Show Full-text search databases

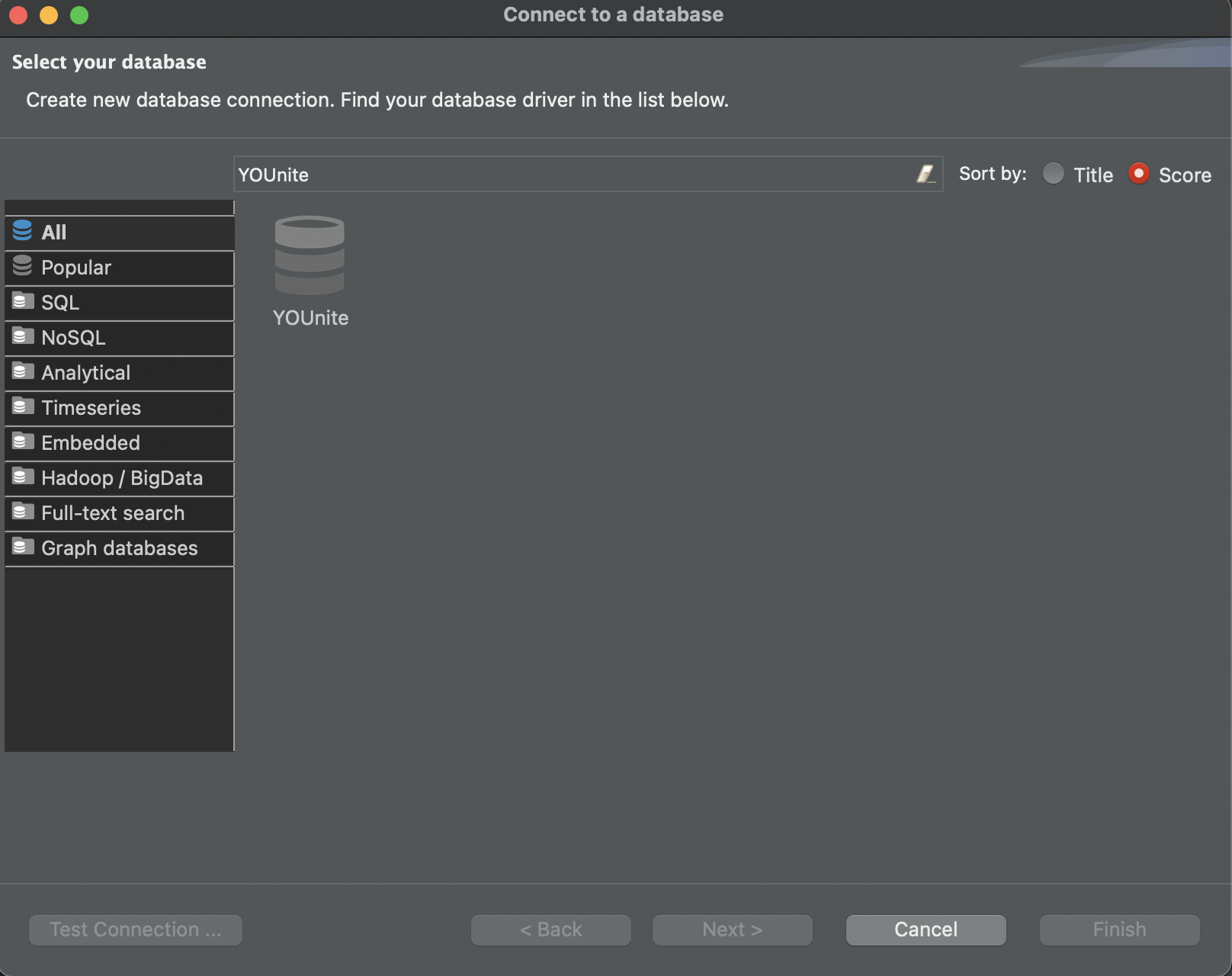click(x=112, y=513)
